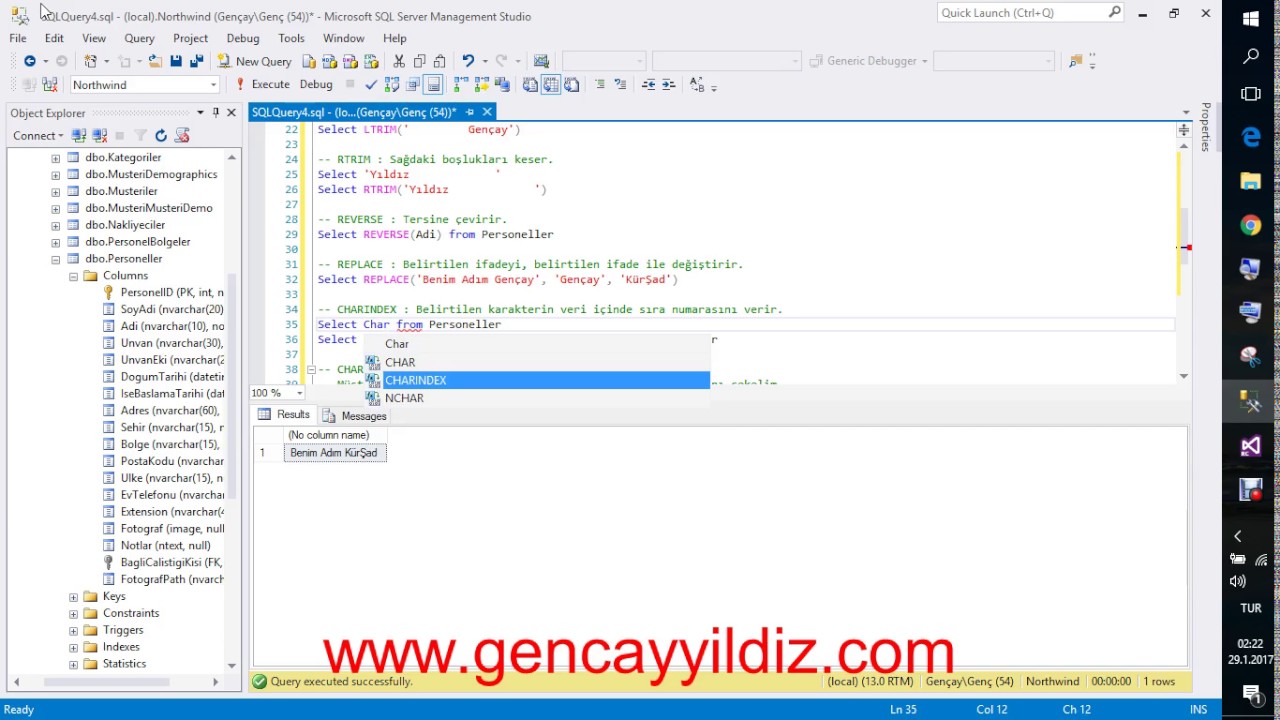Open the File menu
The height and width of the screenshot is (720, 1280).
[18, 38]
